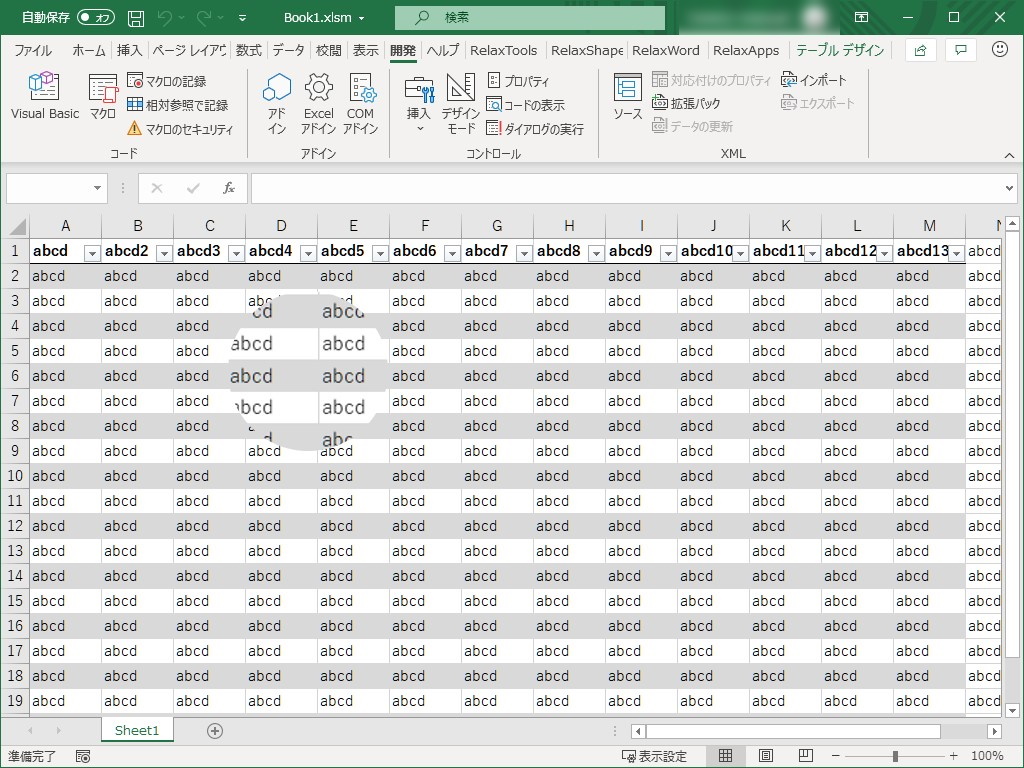This screenshot has width=1024, height=768.
Task: Open the Visual Basic editor
Action: [x=44, y=96]
